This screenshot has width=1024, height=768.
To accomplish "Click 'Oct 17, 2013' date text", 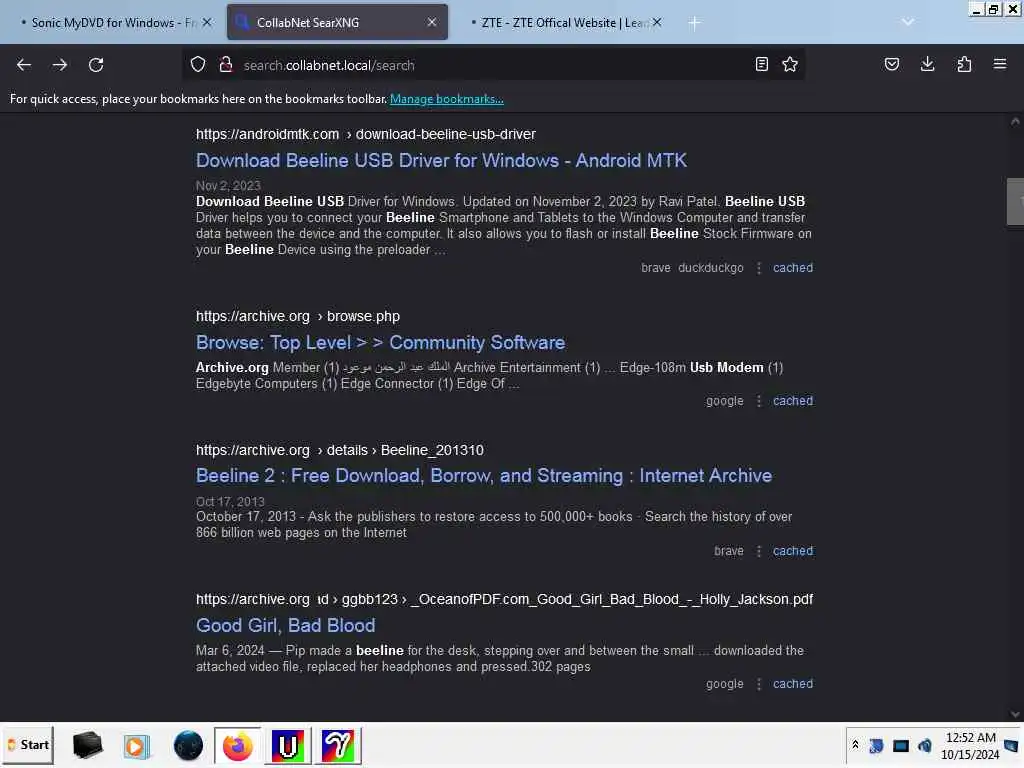I will tap(230, 502).
